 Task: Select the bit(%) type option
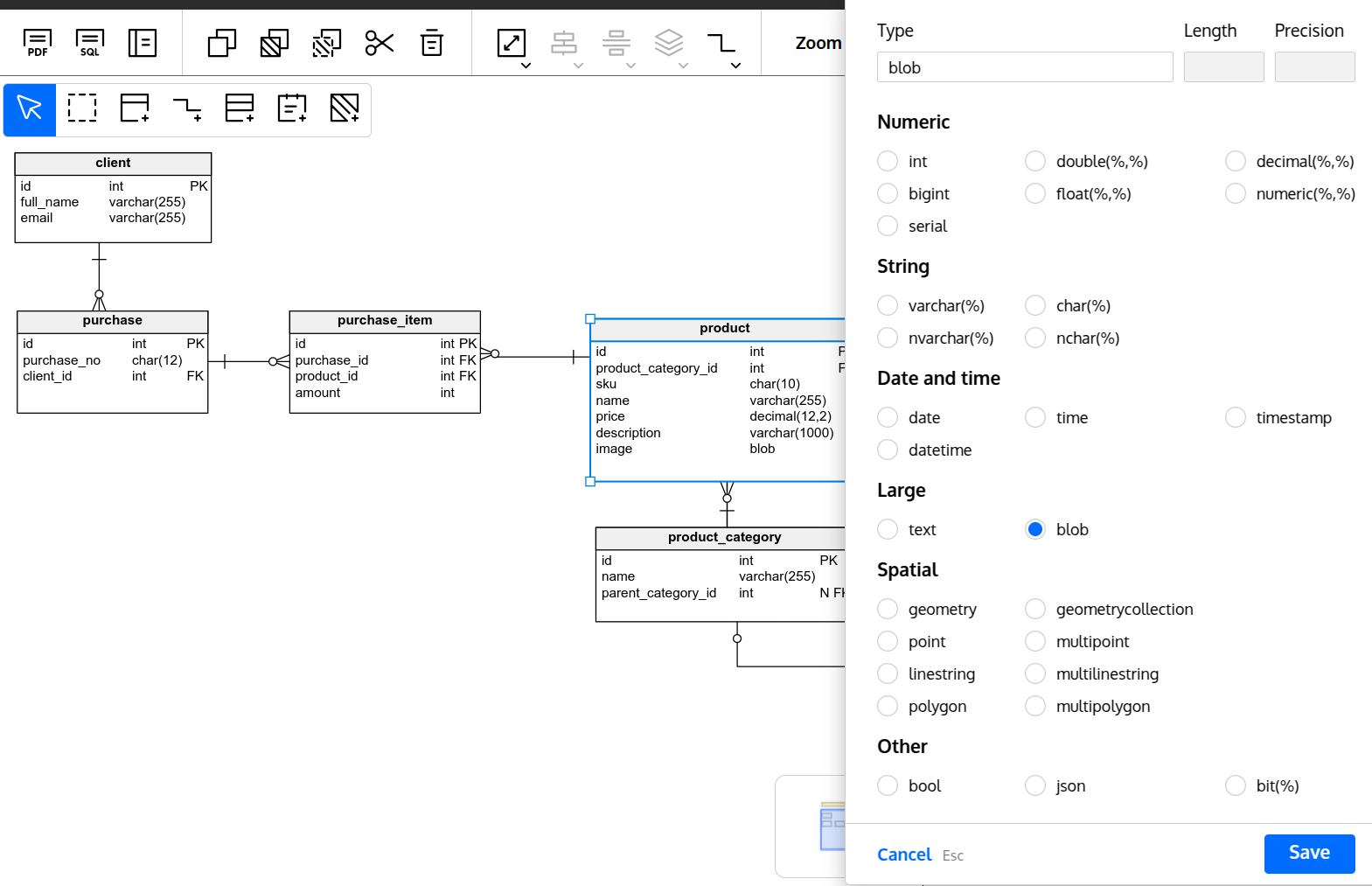click(1236, 785)
